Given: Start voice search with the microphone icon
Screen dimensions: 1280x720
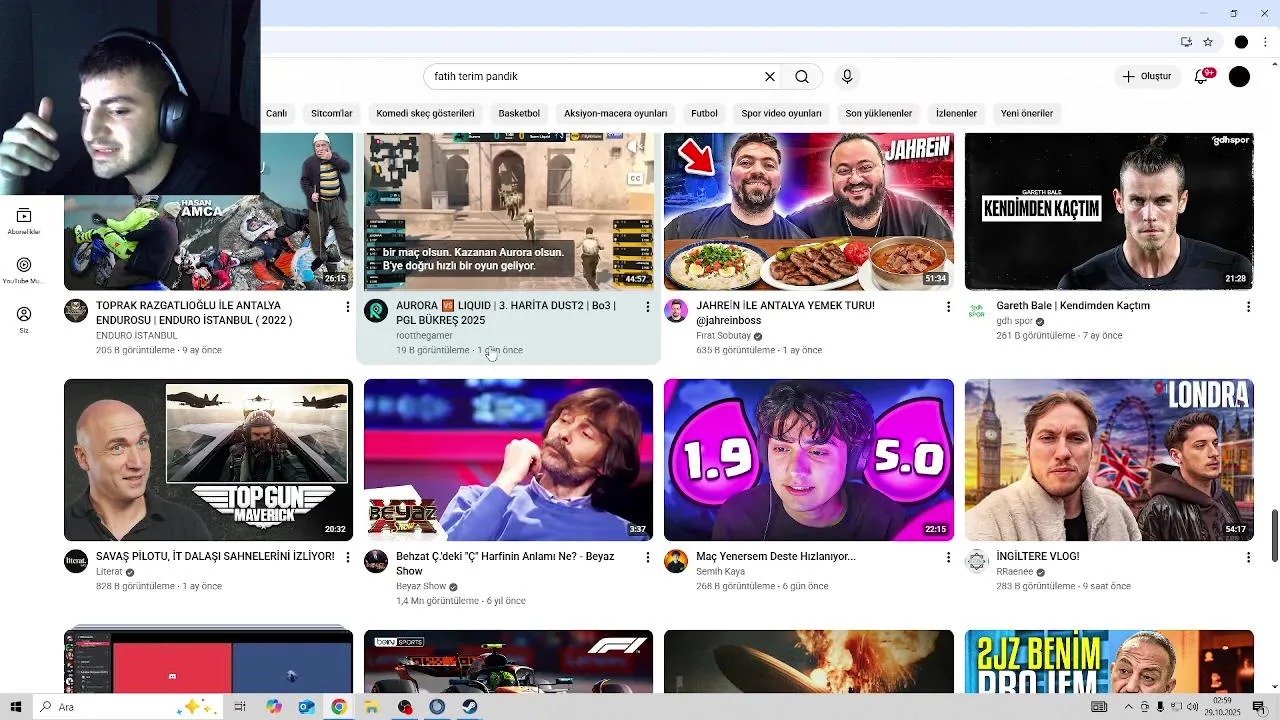Looking at the screenshot, I should coord(847,76).
